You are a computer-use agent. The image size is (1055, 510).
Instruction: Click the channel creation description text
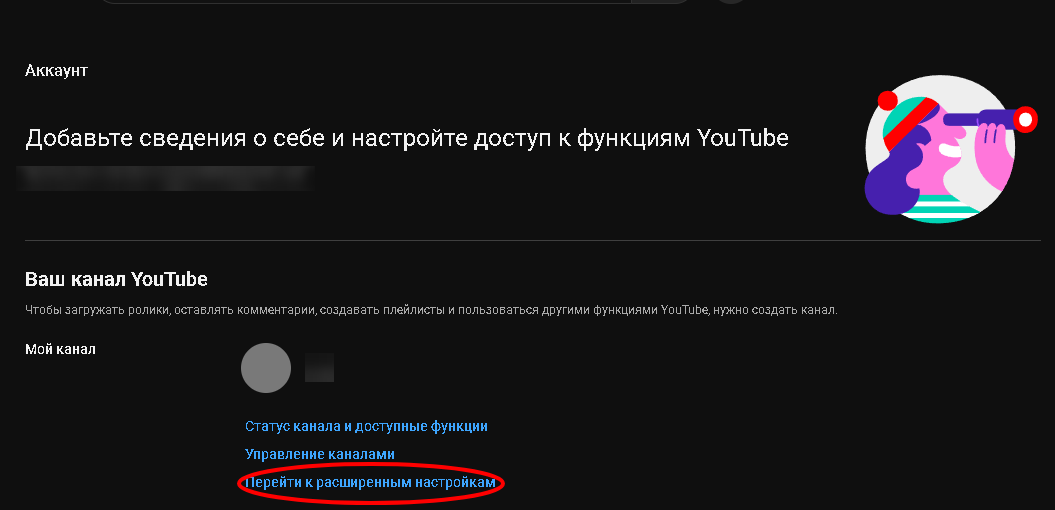click(x=431, y=310)
